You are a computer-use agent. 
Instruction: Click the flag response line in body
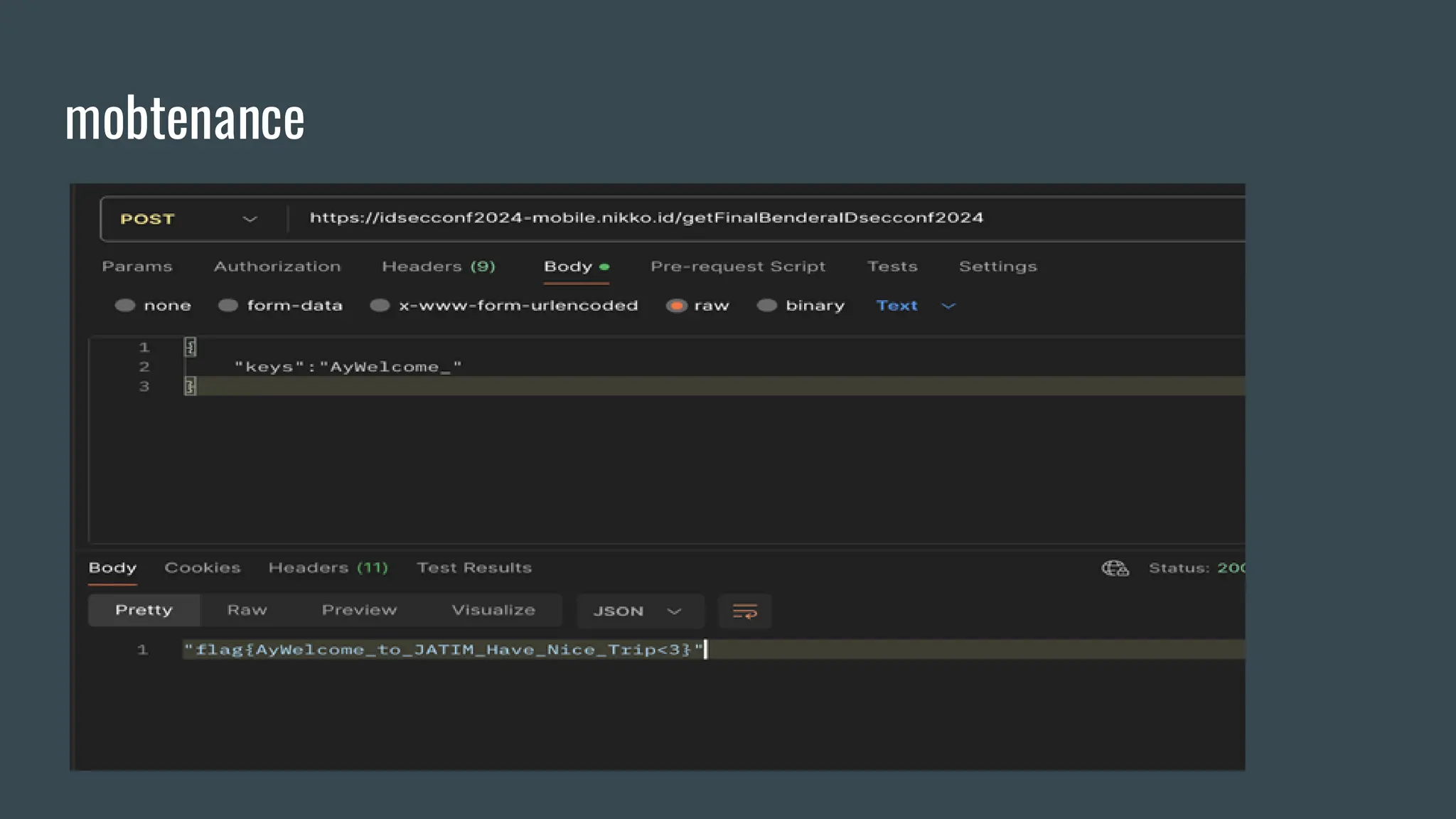pos(443,650)
